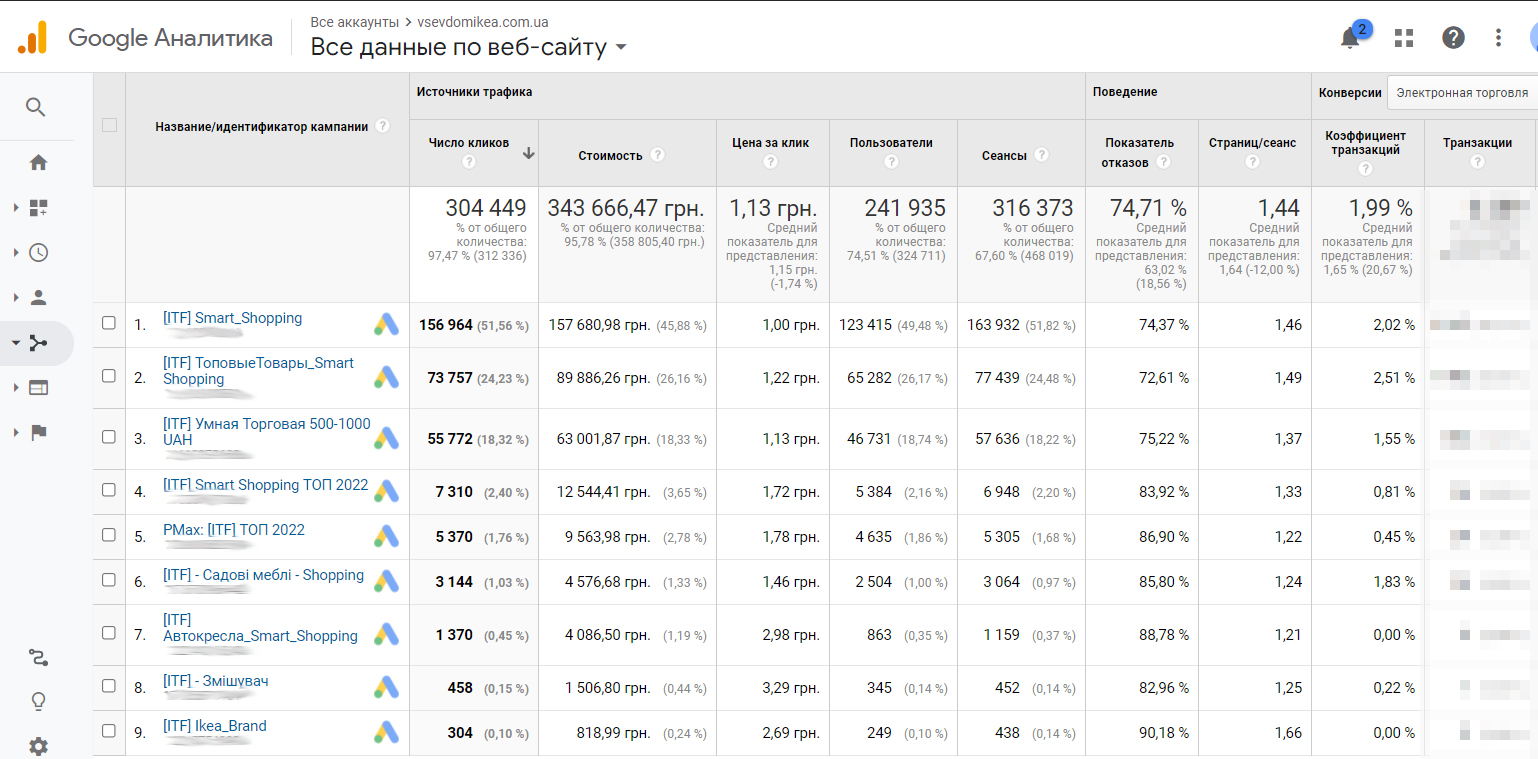Open the Google apps grid icon
This screenshot has width=1538, height=759.
(x=1404, y=38)
